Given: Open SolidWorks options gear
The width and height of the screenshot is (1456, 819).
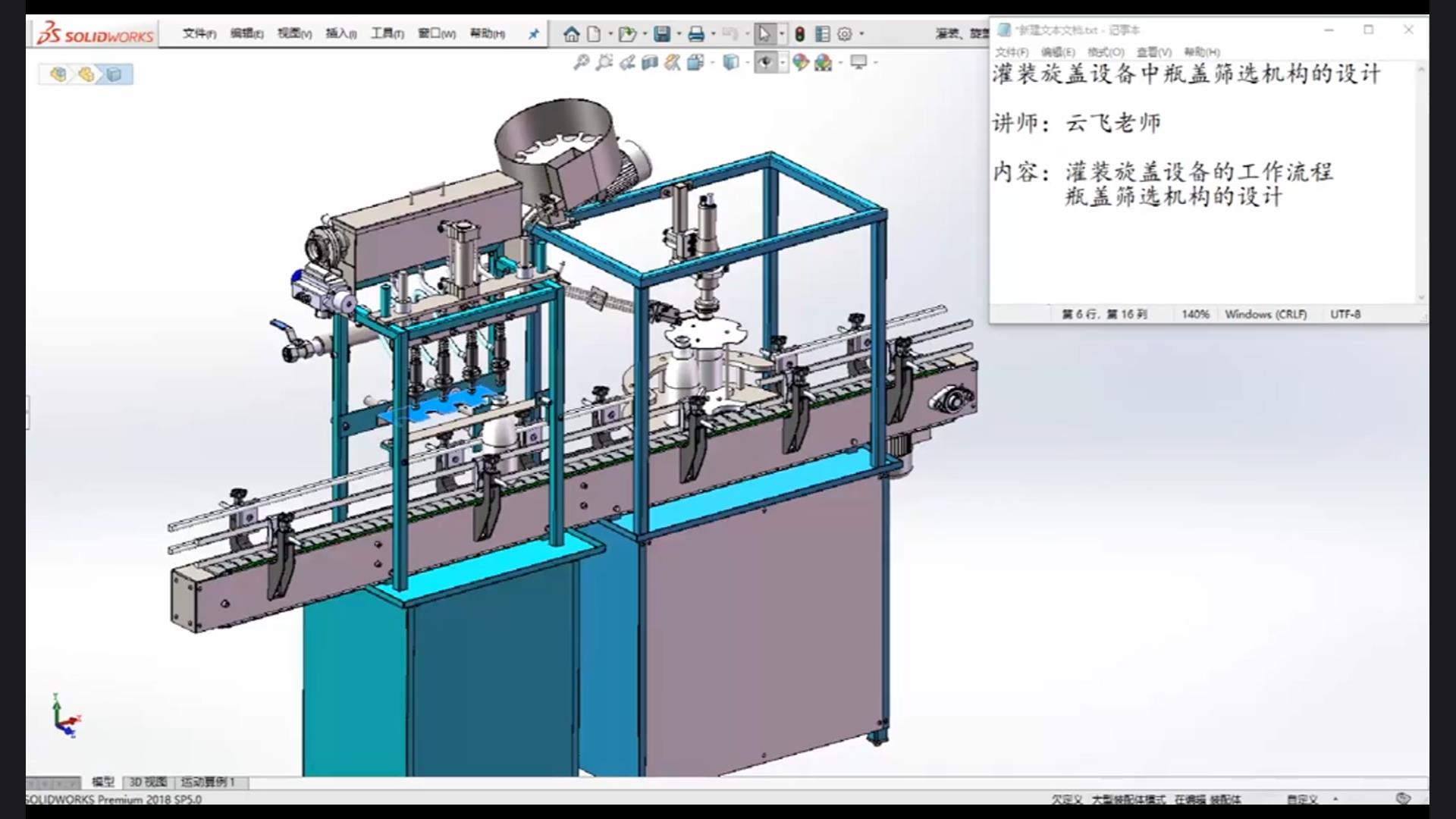Looking at the screenshot, I should point(845,34).
